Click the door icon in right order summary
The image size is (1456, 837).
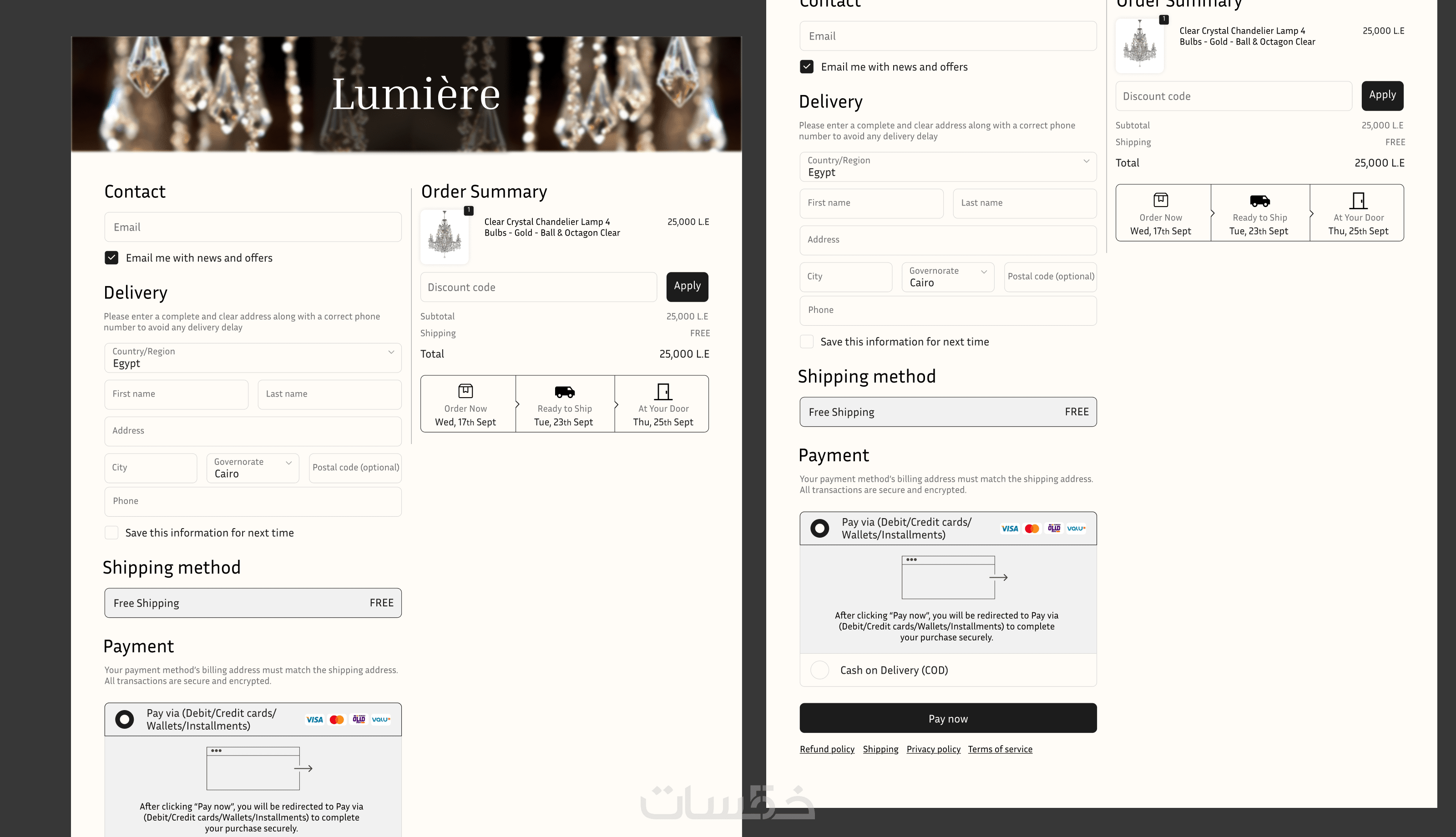pyautogui.click(x=1358, y=201)
